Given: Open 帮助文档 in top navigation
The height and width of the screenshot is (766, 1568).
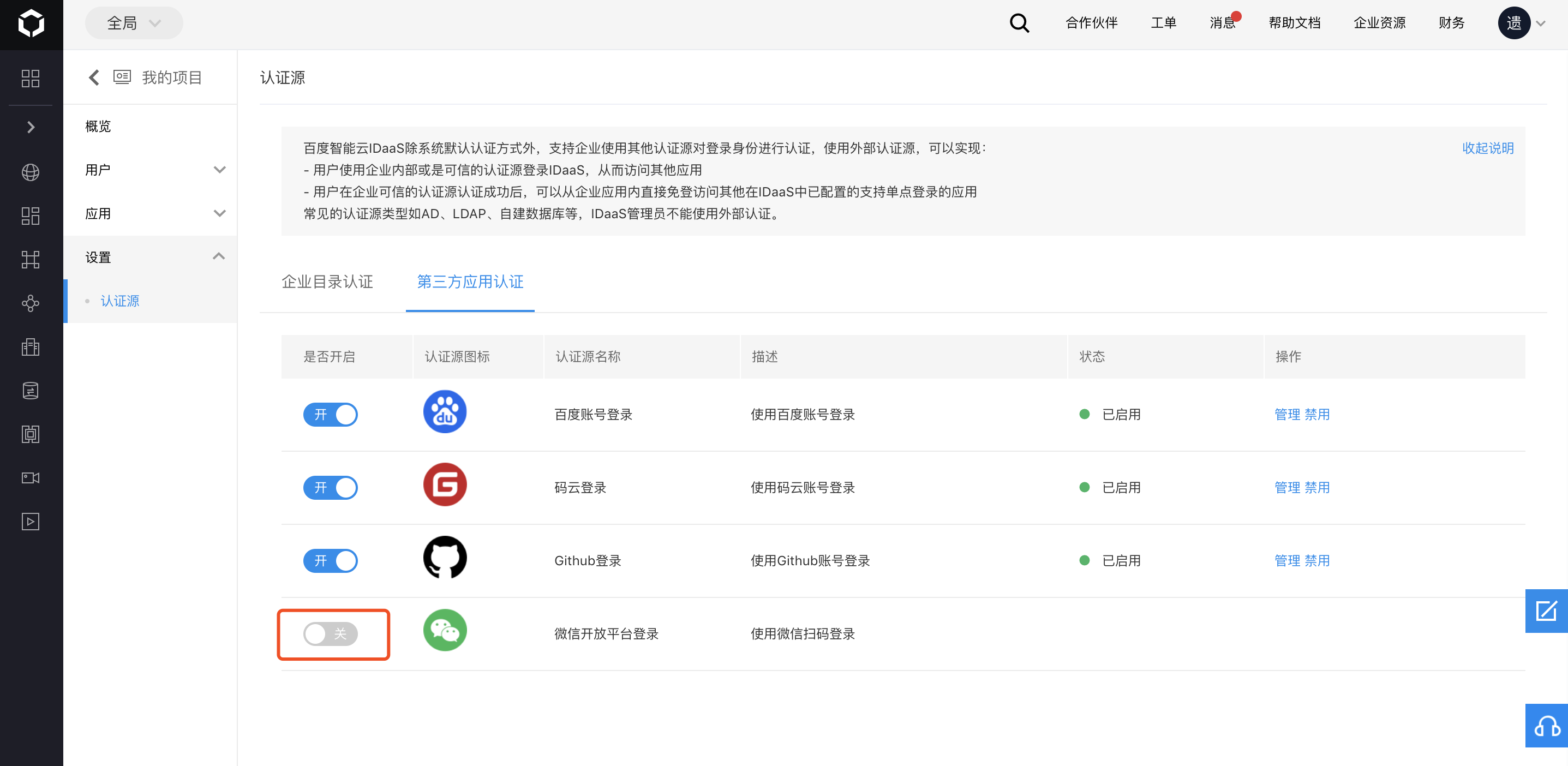Looking at the screenshot, I should click(x=1294, y=23).
